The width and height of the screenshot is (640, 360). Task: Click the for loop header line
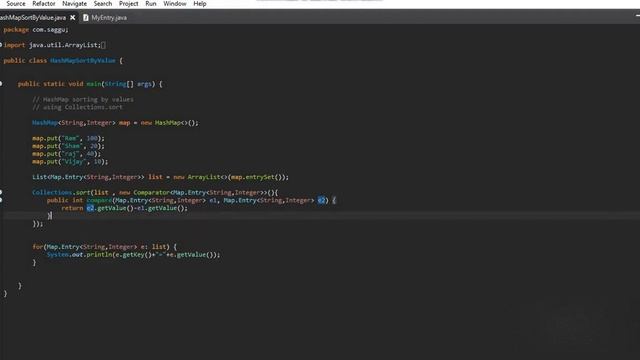coord(105,247)
